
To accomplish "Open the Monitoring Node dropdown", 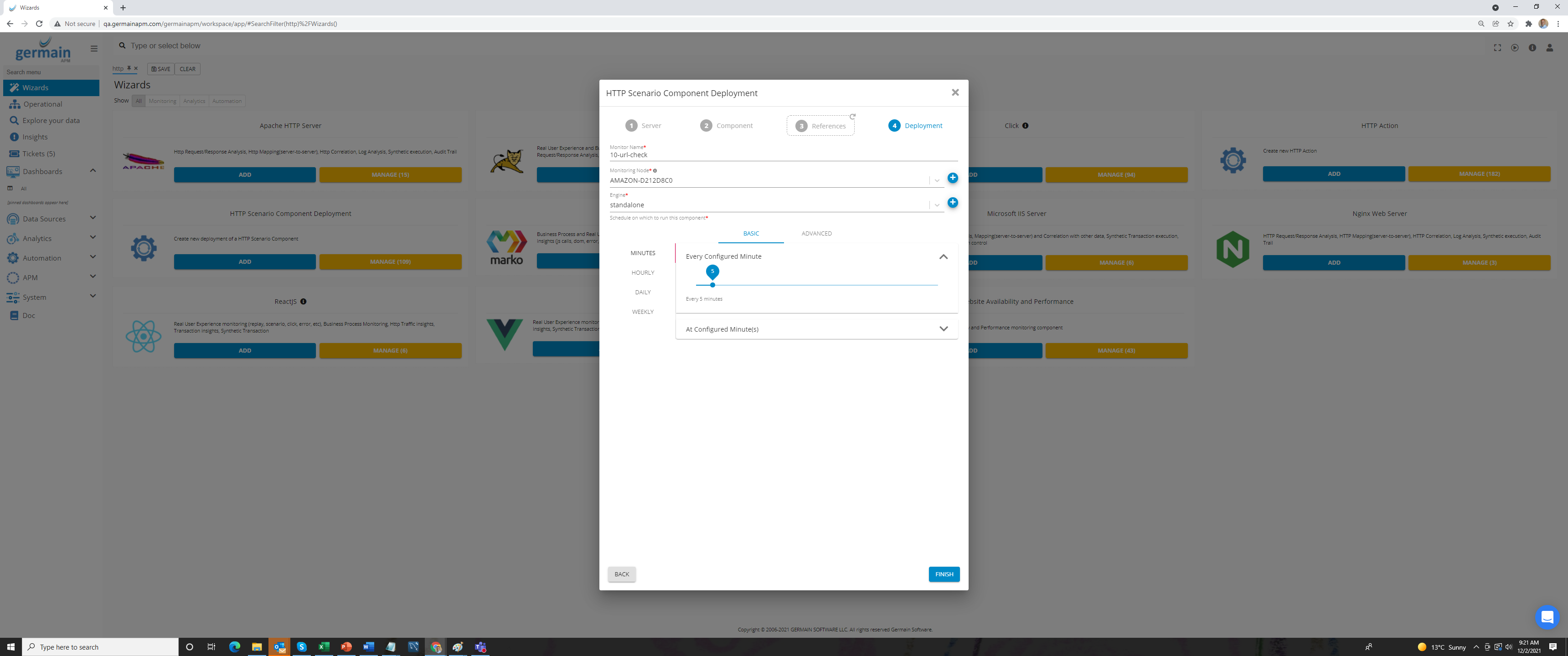I will [x=937, y=180].
